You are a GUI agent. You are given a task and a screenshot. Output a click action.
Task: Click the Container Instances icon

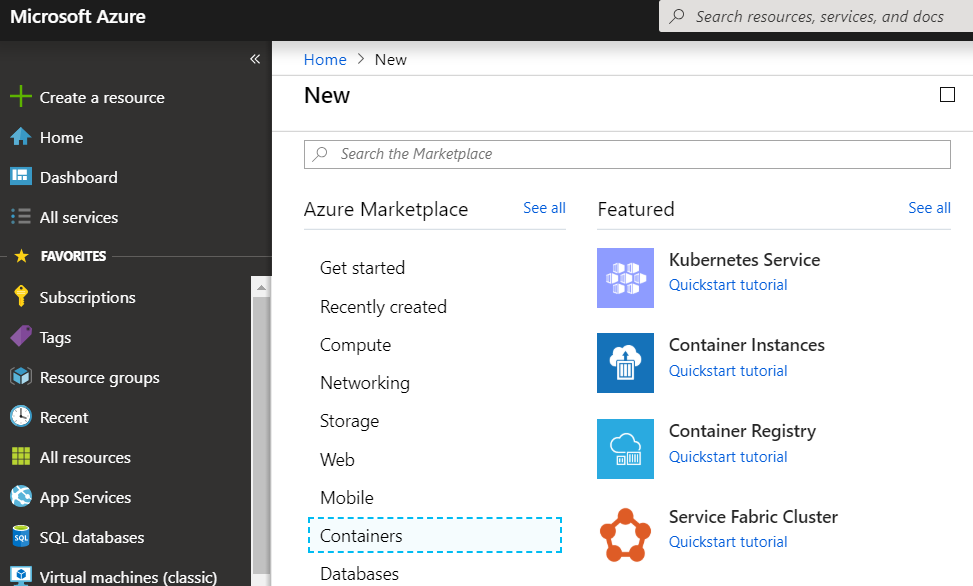(x=625, y=363)
